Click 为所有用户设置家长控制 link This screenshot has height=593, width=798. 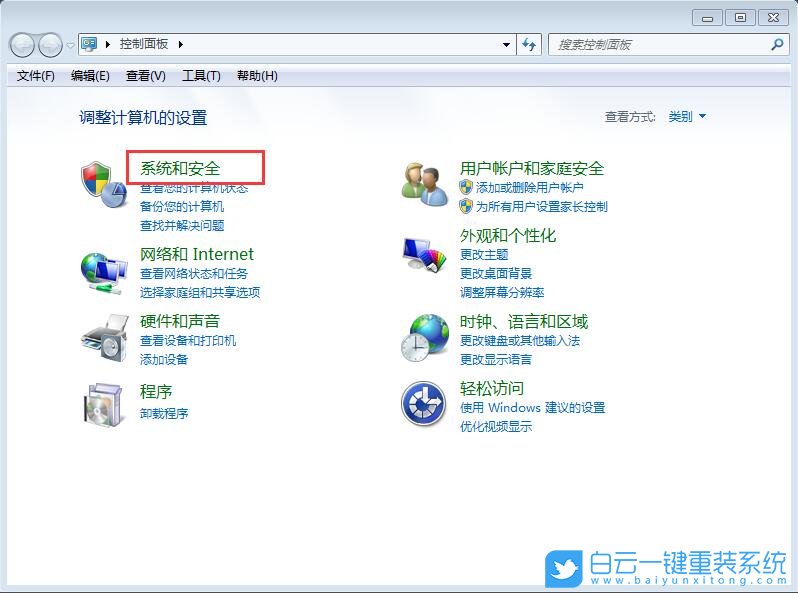pos(542,206)
